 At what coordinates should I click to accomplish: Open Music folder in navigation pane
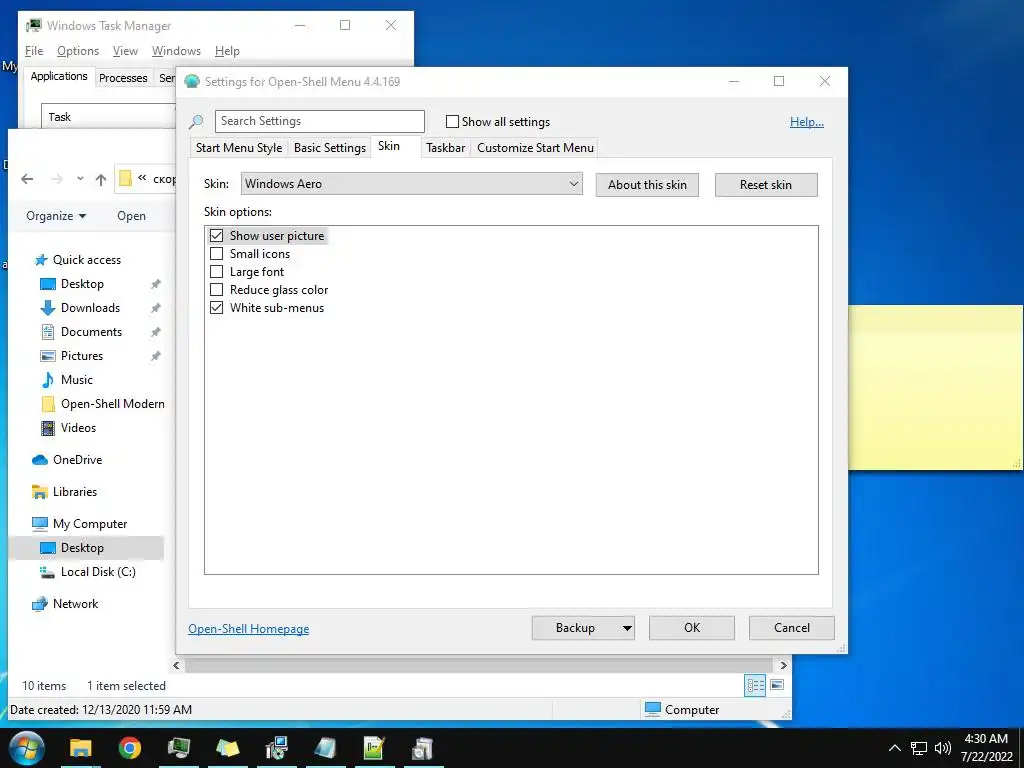tap(76, 379)
